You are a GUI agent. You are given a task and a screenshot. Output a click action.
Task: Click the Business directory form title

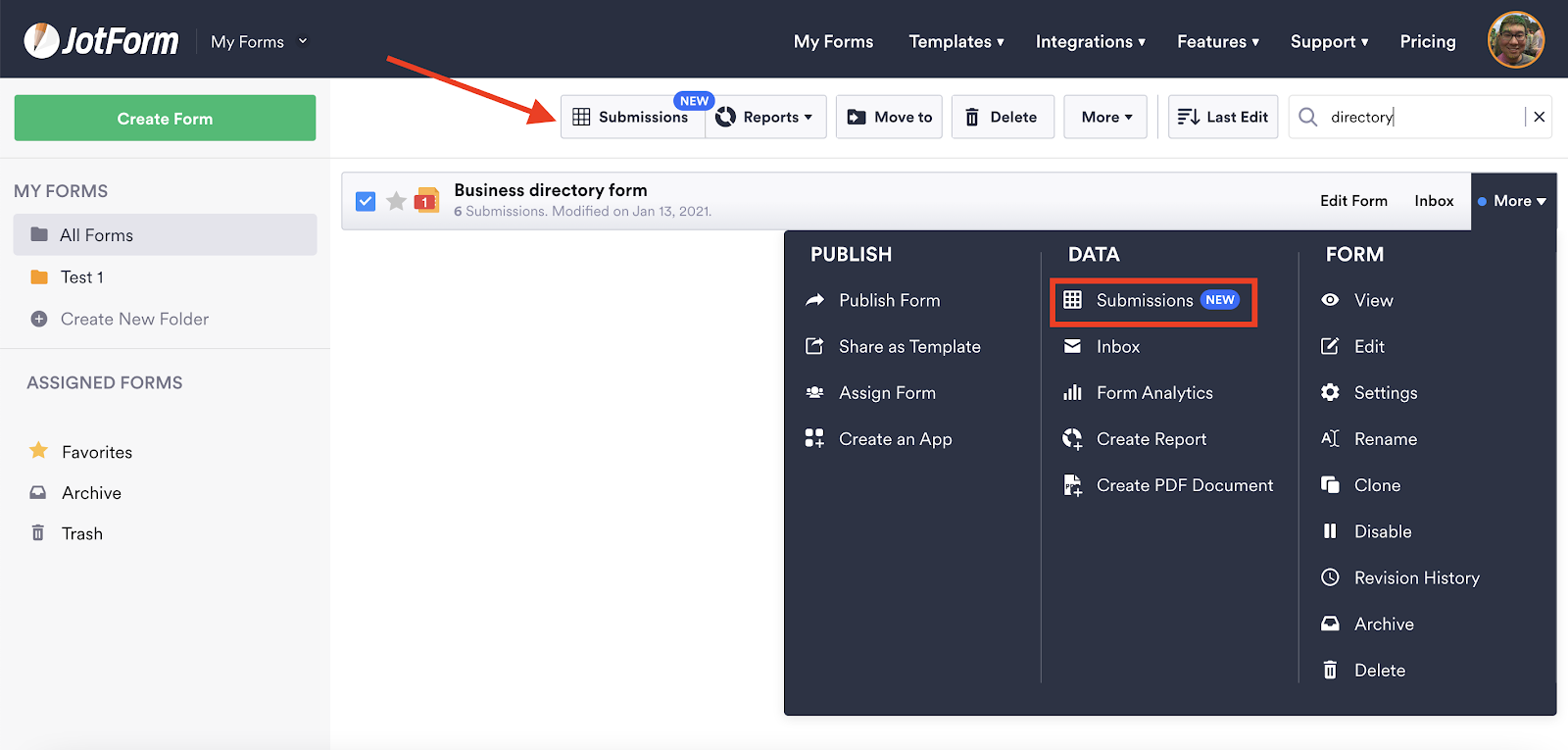click(x=551, y=190)
